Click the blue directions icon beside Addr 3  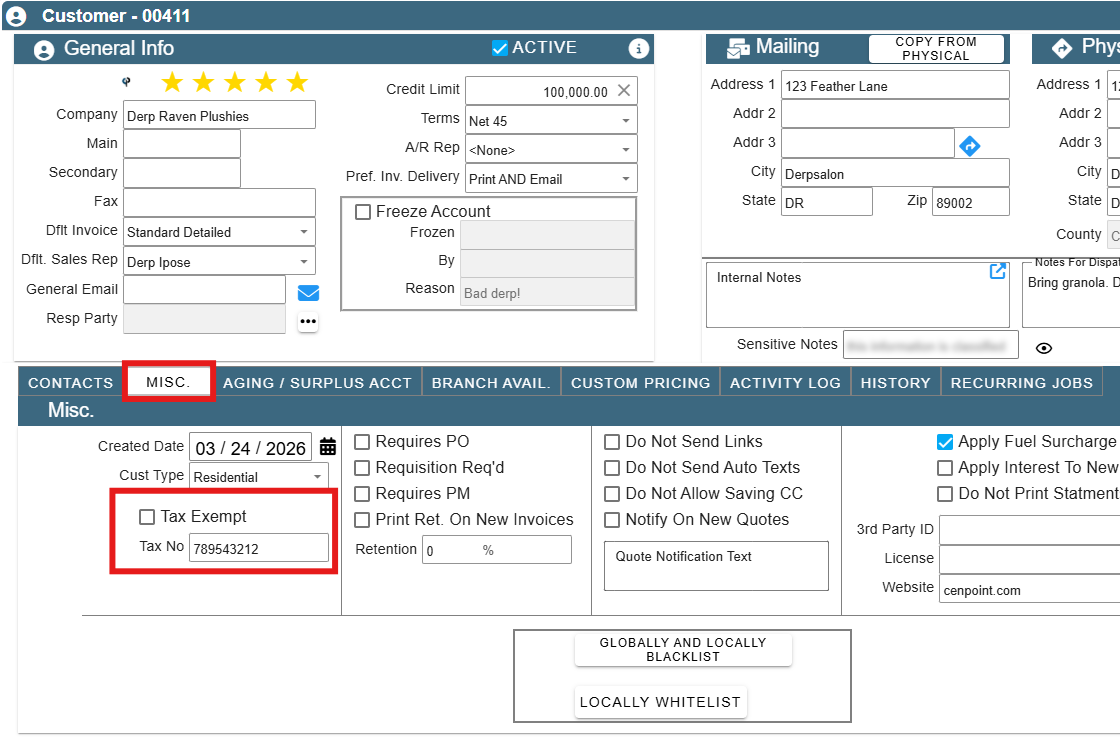[x=969, y=146]
